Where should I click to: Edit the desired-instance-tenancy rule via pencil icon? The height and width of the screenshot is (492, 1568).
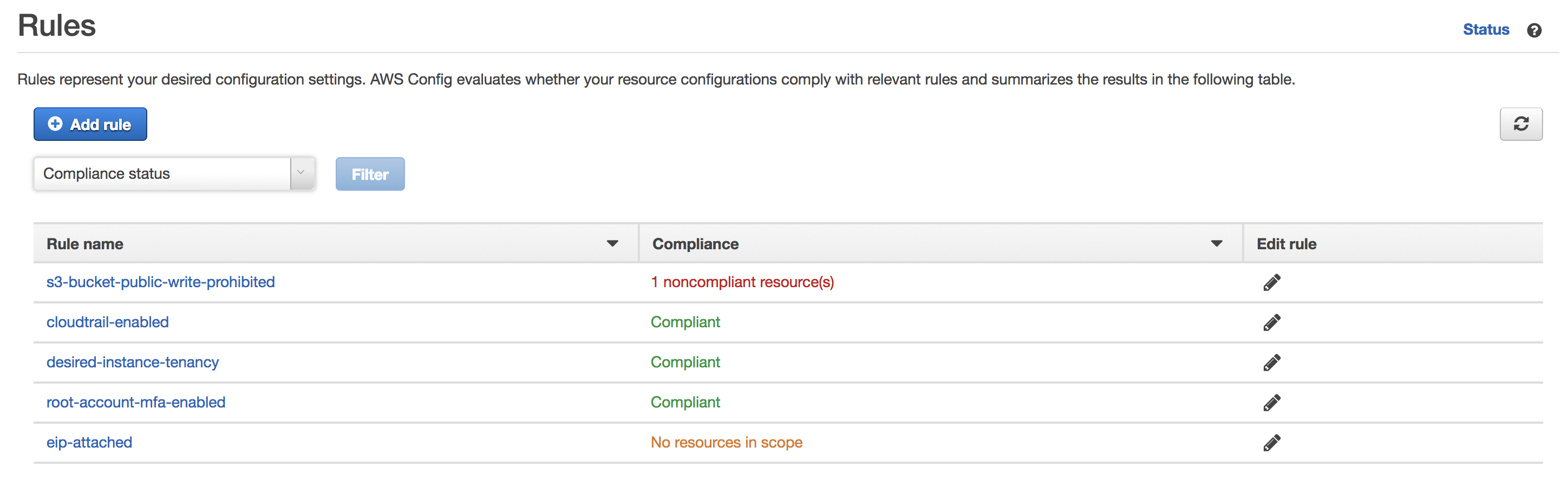pyautogui.click(x=1271, y=363)
